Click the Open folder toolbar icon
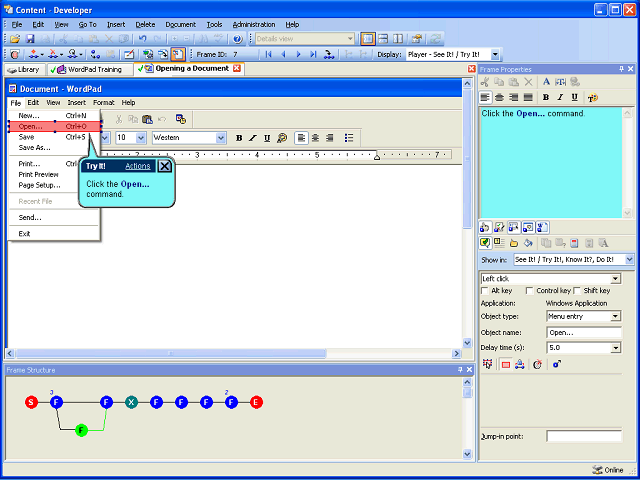 pyautogui.click(x=15, y=39)
